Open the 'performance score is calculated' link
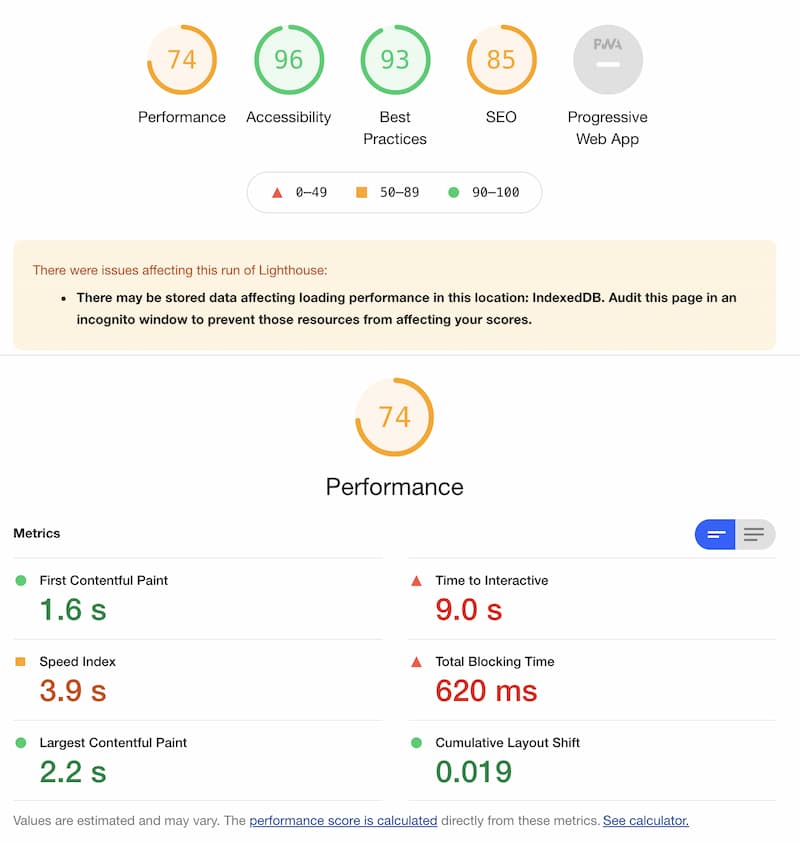Viewport: 800px width, 842px height. 343,821
